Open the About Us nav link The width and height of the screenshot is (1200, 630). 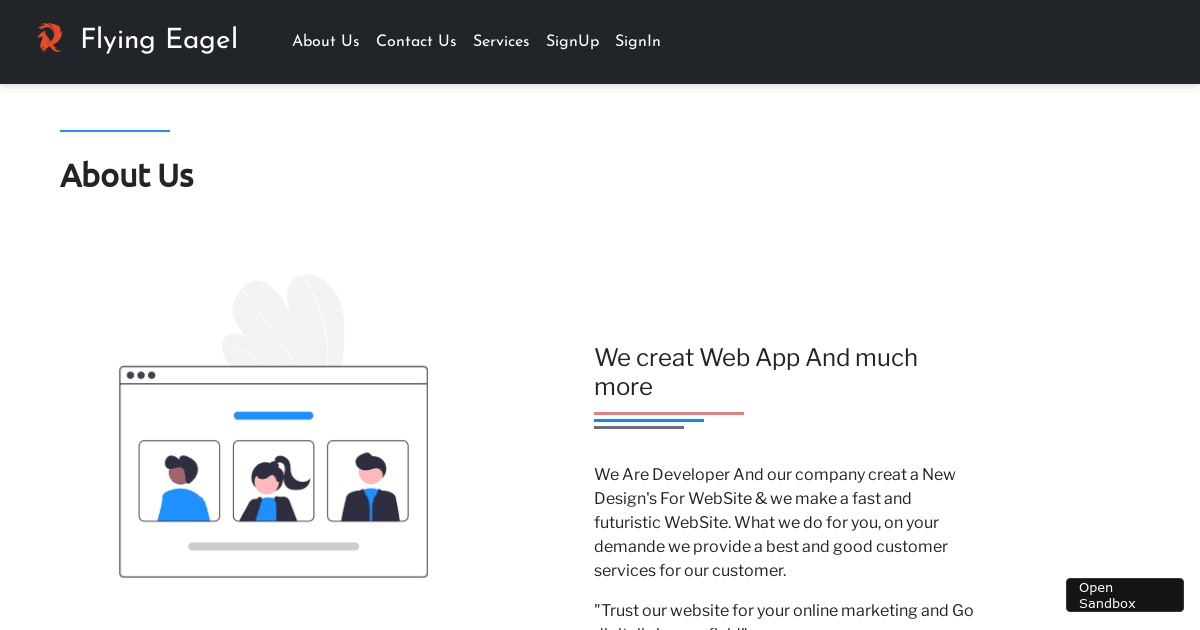325,41
